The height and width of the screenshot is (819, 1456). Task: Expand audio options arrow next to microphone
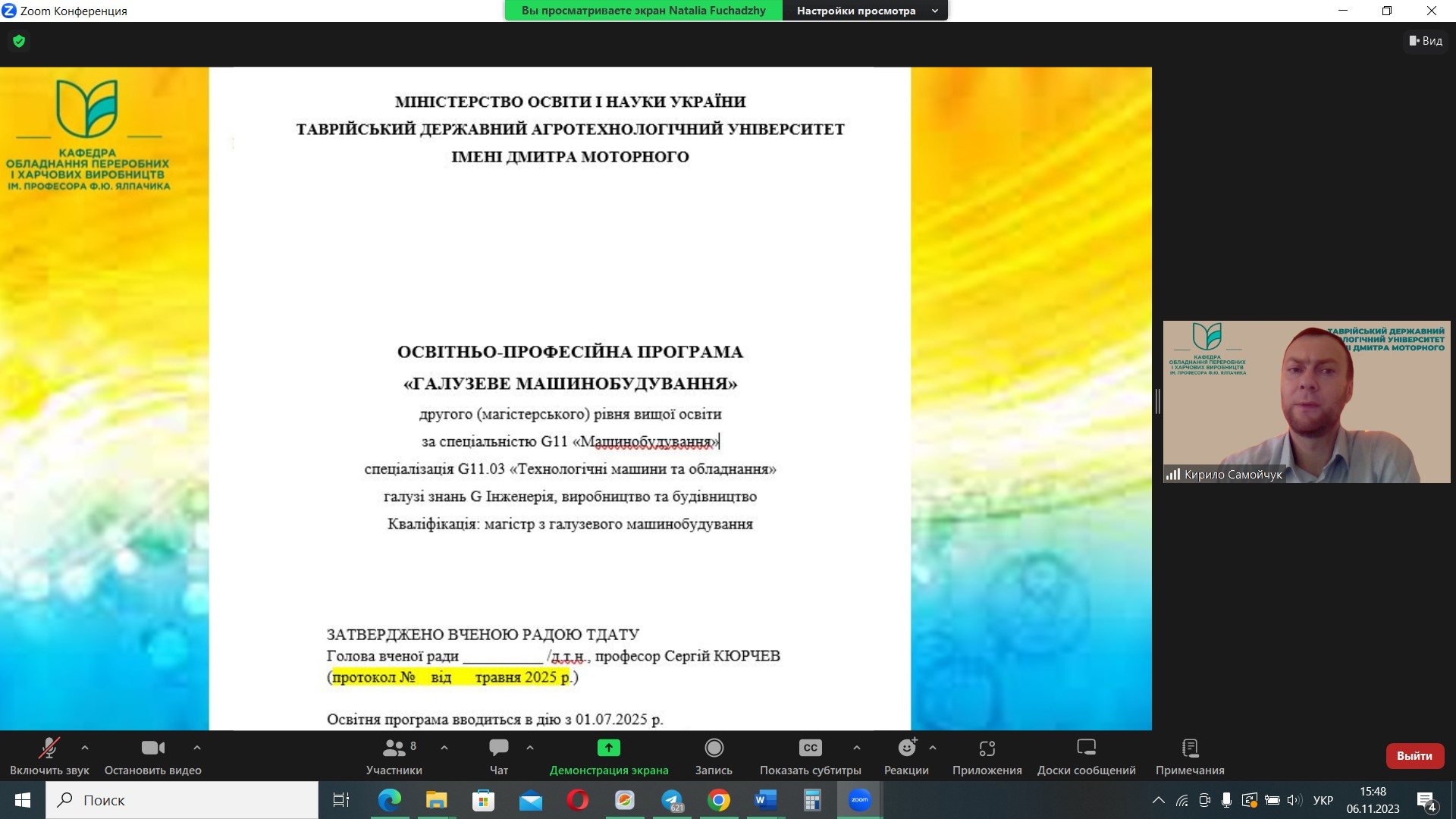85,748
